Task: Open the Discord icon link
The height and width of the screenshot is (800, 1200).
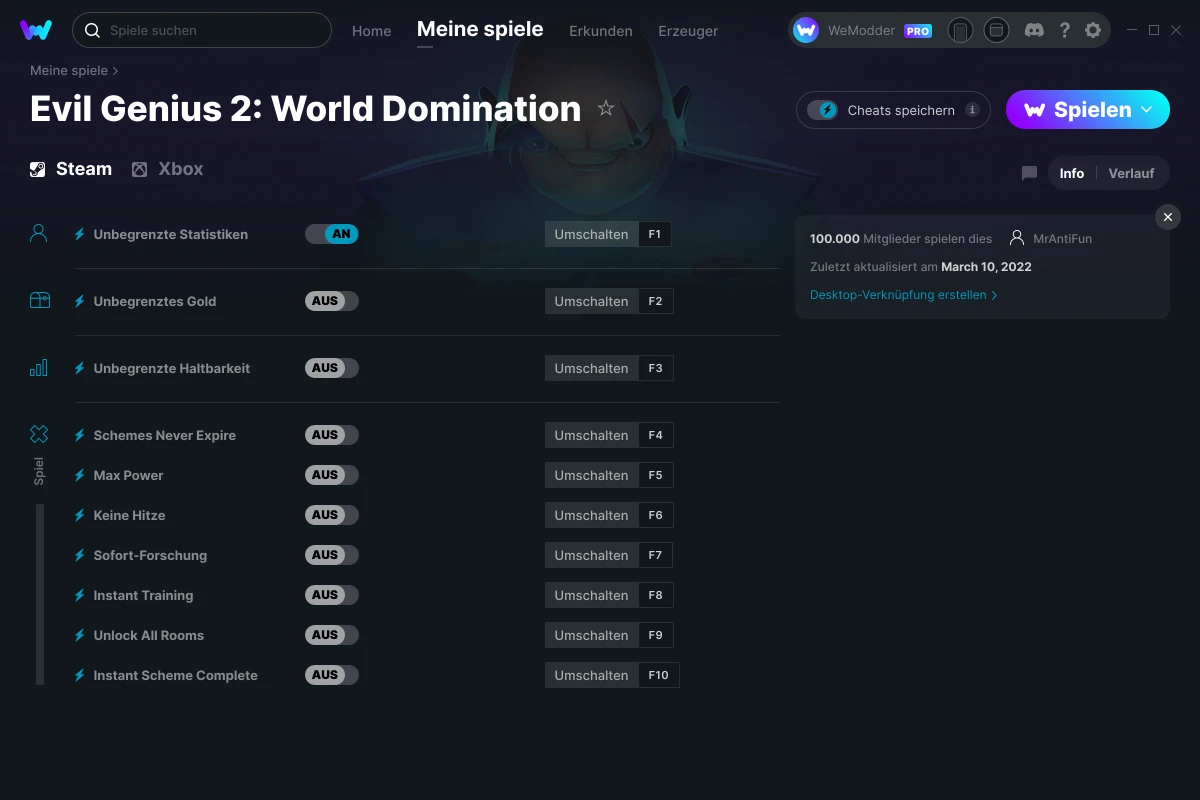Action: (x=1035, y=30)
